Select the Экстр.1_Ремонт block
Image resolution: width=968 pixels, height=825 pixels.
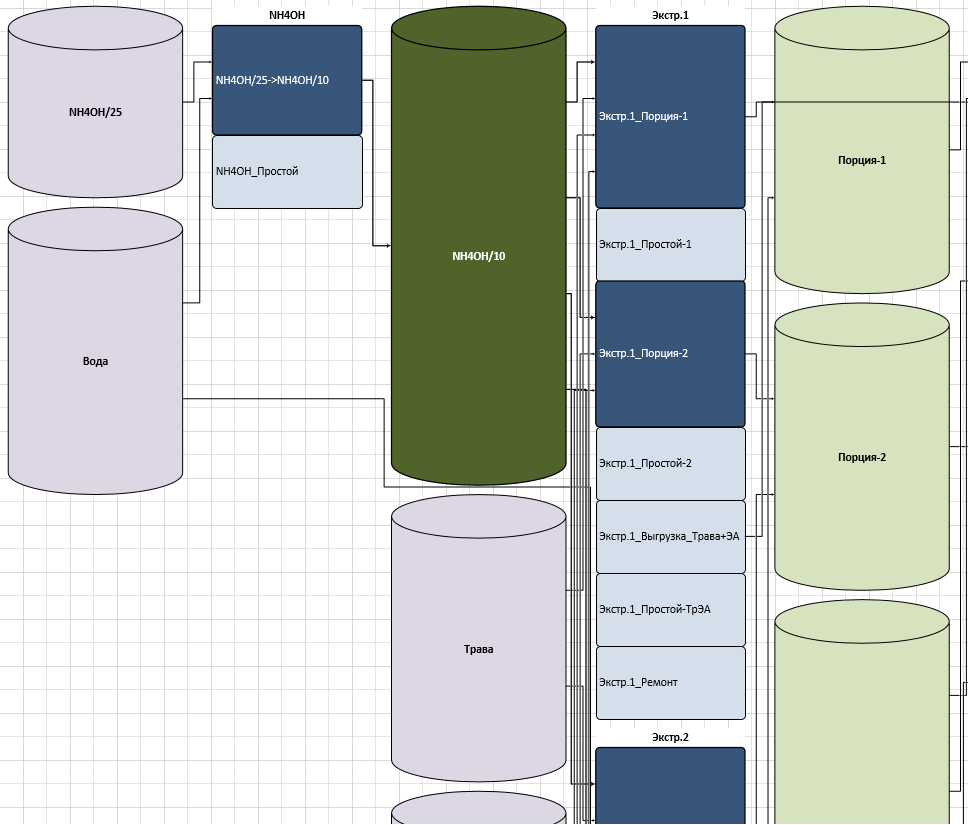coord(670,682)
